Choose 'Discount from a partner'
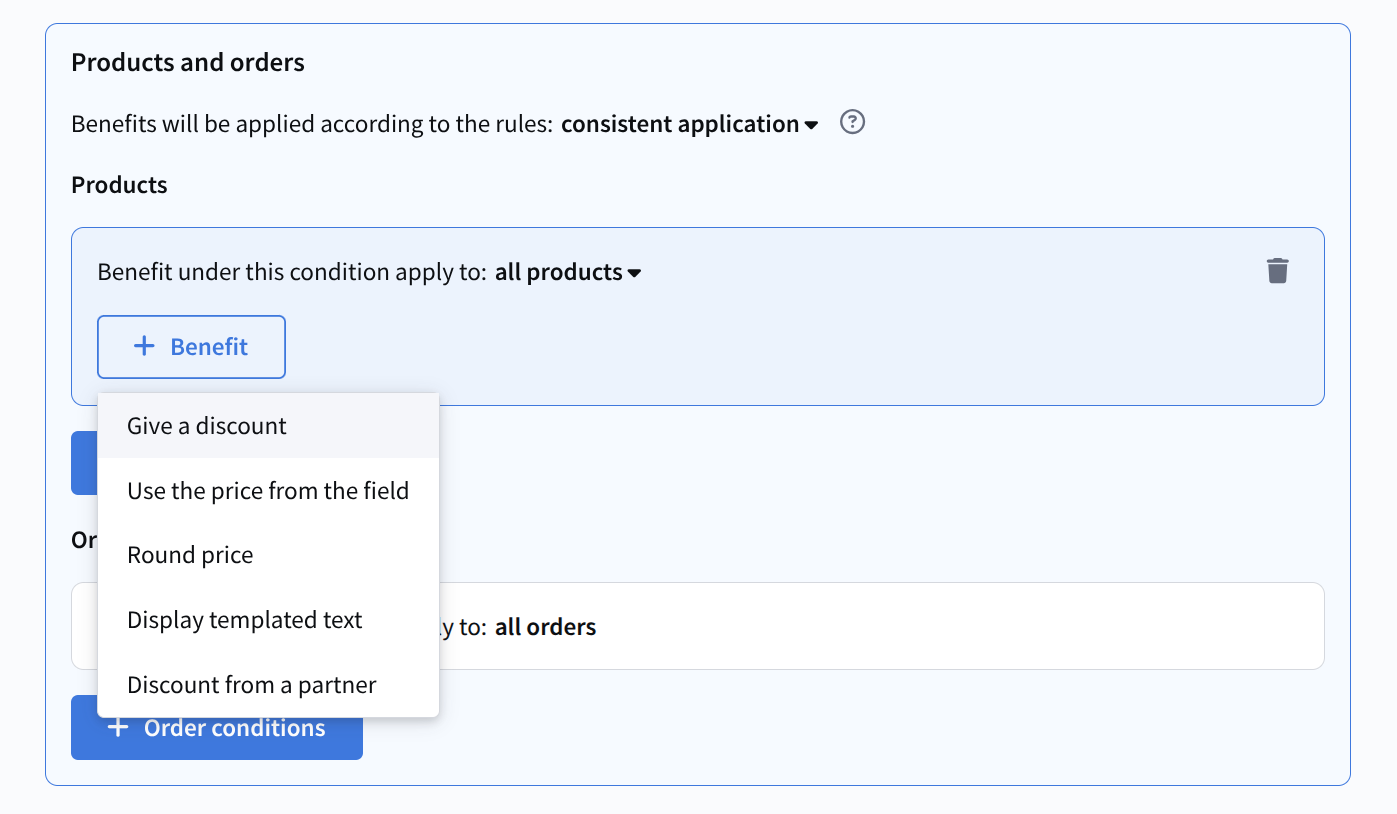Screen dimensions: 1397x814 pyautogui.click(x=252, y=685)
